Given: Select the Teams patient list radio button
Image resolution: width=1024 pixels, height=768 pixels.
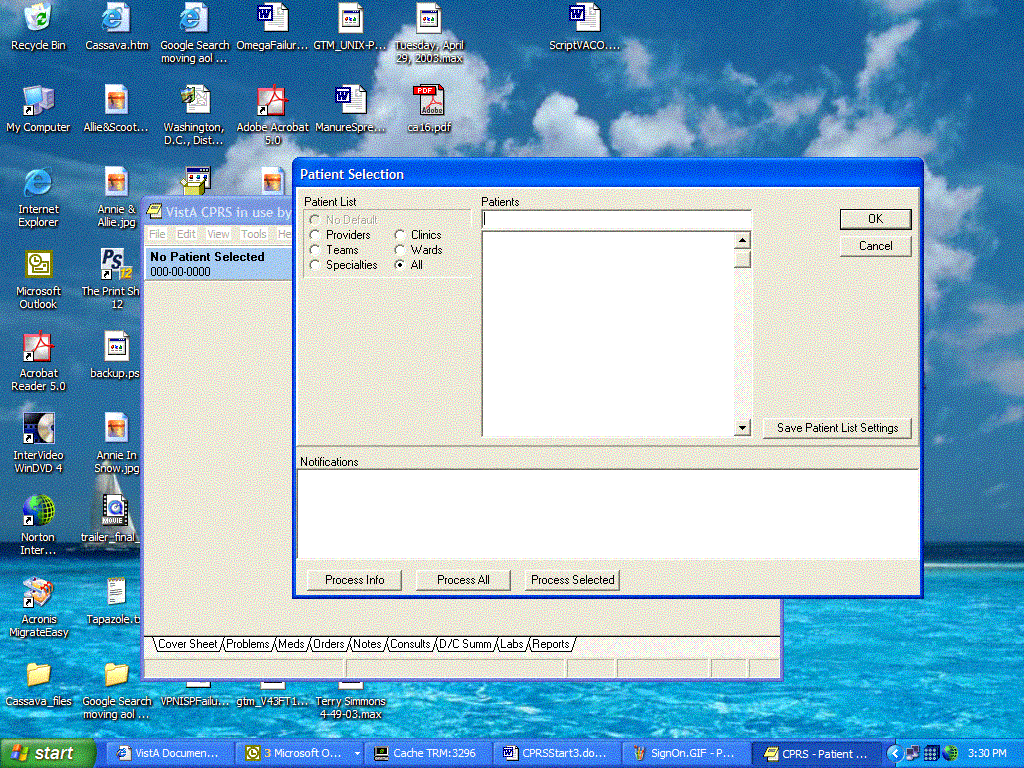Looking at the screenshot, I should tap(315, 249).
